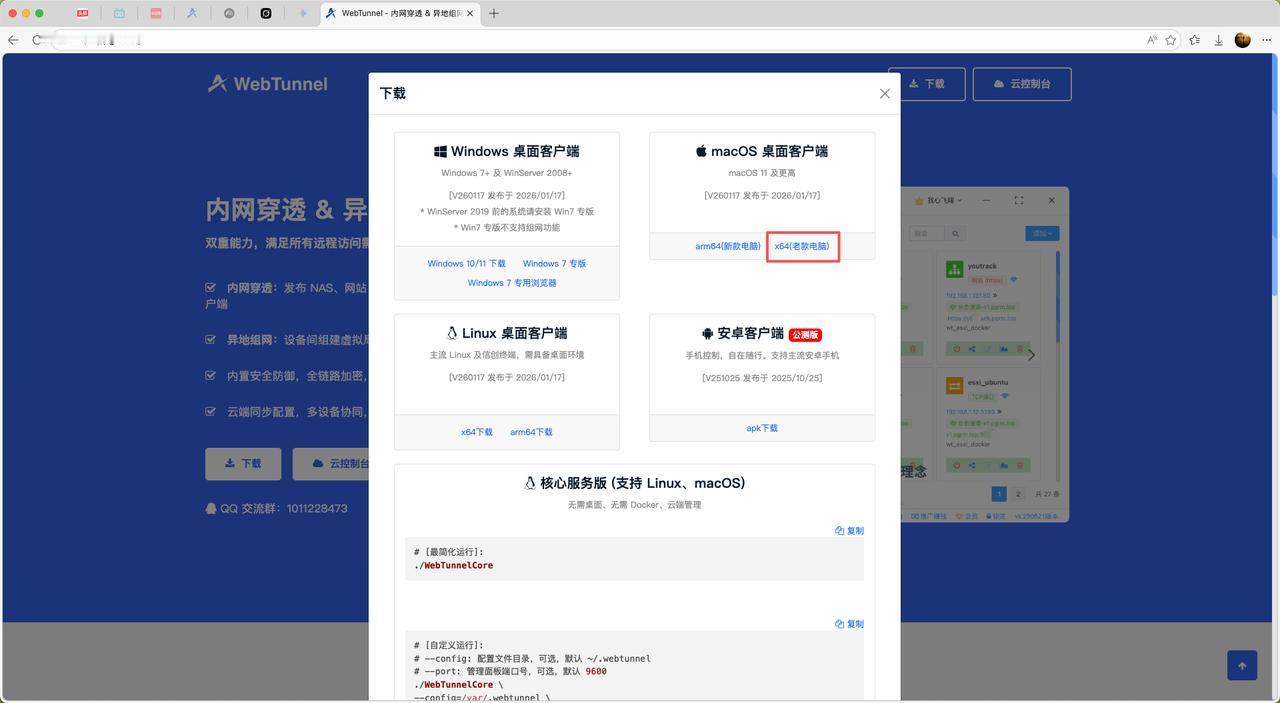Screen dimensions: 1280x703
Task: Click the download icon in the browser toolbar
Action: (x=1218, y=41)
